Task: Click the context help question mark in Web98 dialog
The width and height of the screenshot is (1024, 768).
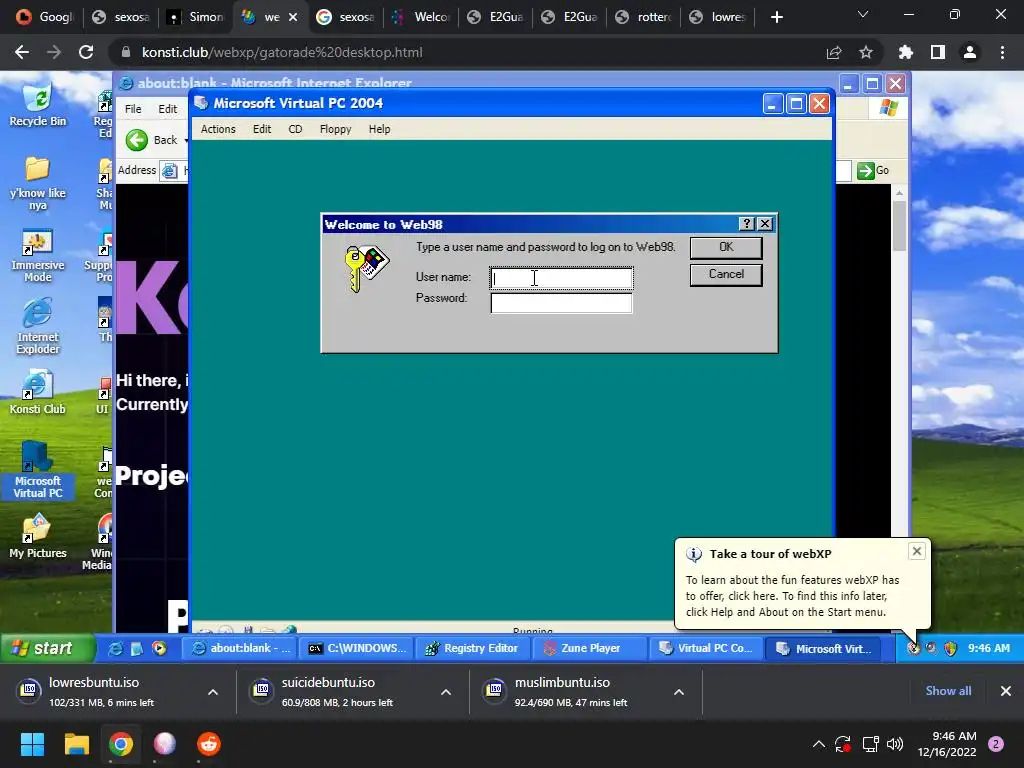Action: pyautogui.click(x=747, y=224)
